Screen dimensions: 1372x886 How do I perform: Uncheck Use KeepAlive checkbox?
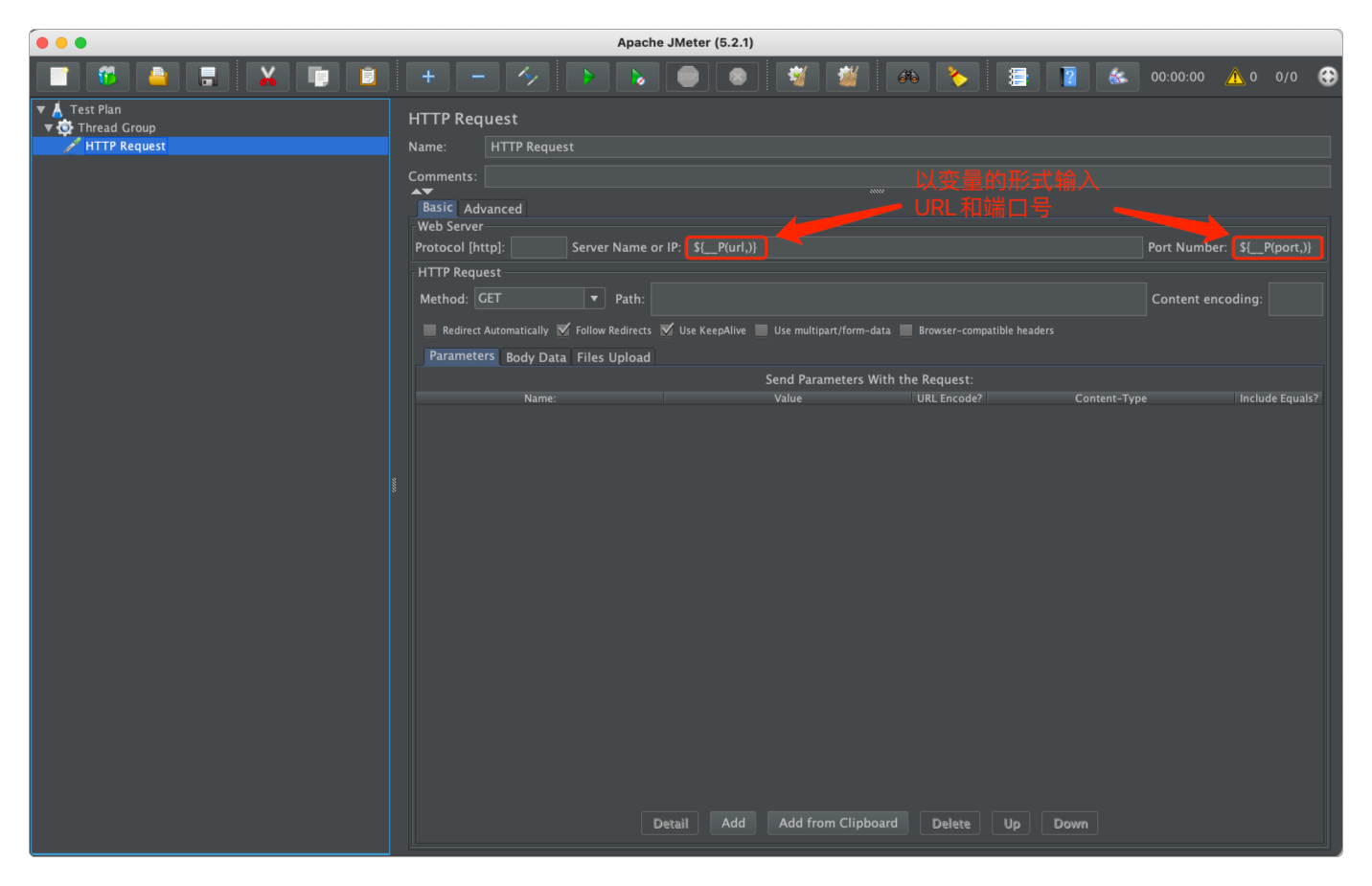tap(667, 330)
